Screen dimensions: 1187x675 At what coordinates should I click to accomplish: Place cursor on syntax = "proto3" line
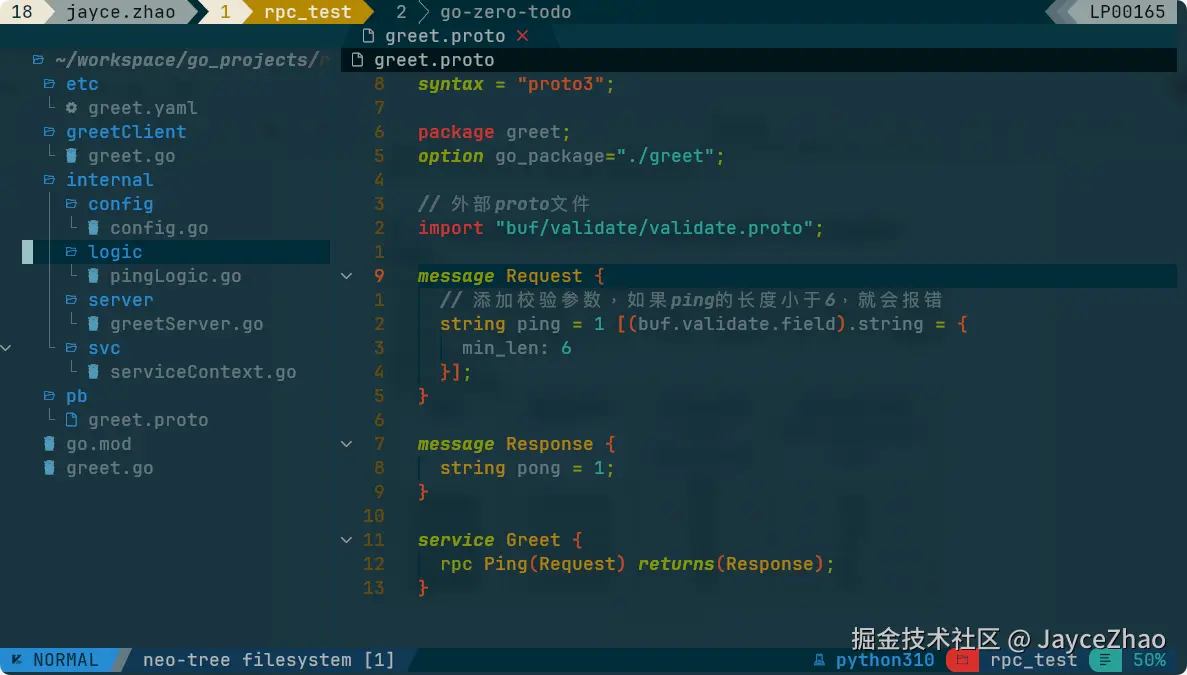516,84
